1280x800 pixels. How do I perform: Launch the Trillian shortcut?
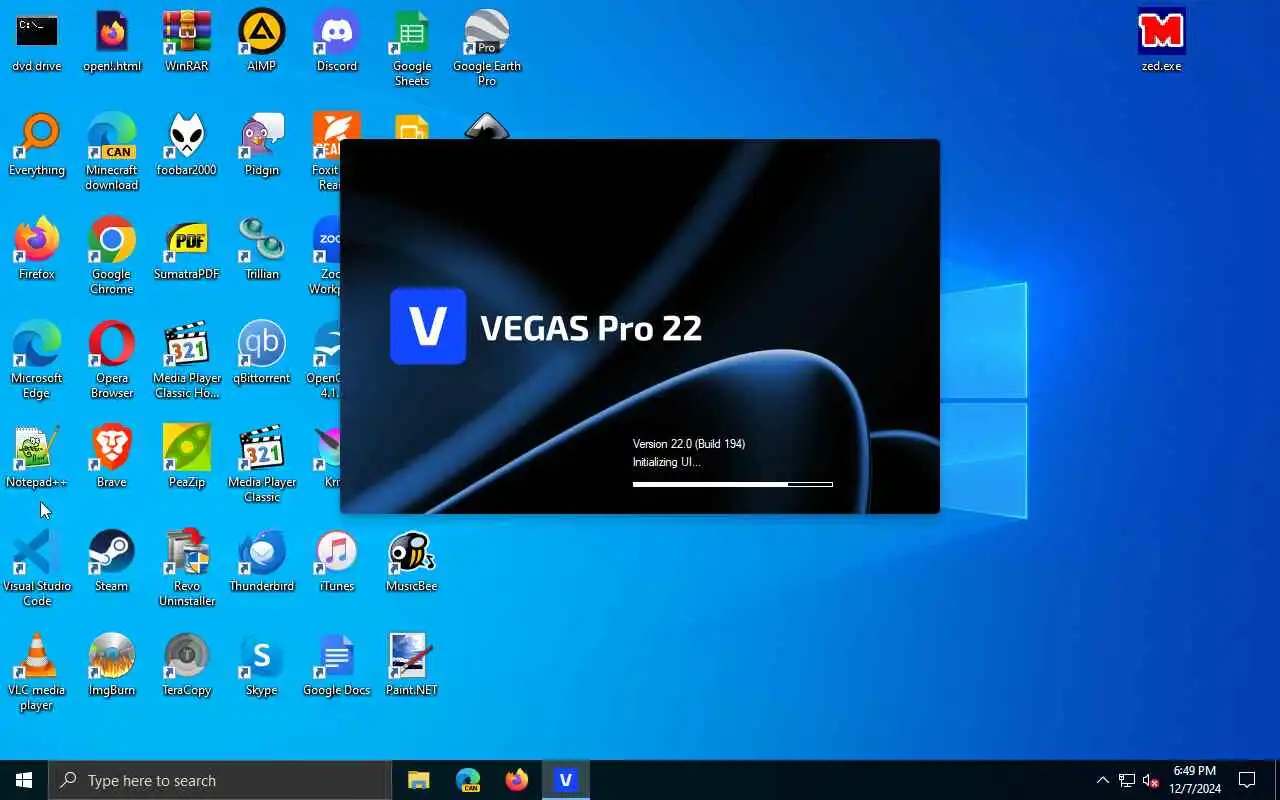[x=262, y=249]
